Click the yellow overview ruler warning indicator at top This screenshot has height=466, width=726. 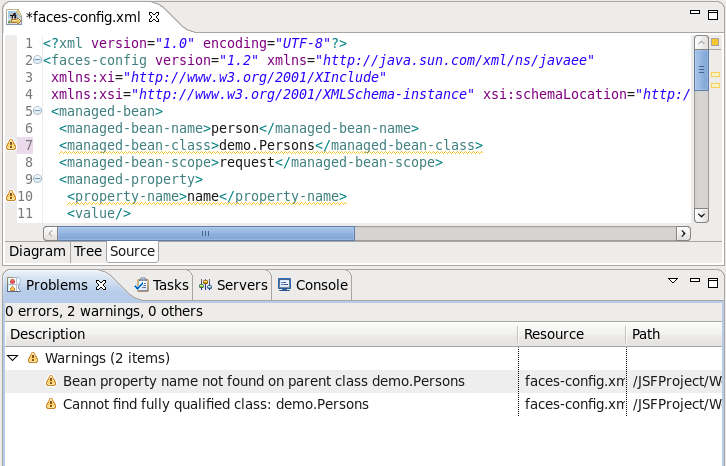pyautogui.click(x=715, y=42)
